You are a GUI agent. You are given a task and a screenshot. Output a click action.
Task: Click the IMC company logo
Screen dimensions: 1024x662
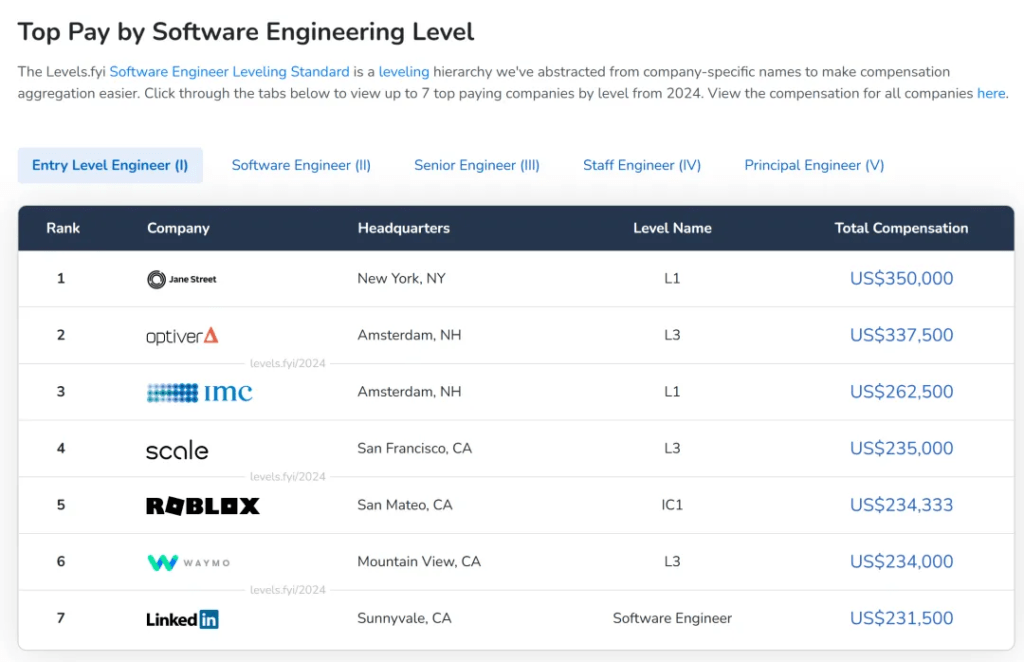point(199,392)
